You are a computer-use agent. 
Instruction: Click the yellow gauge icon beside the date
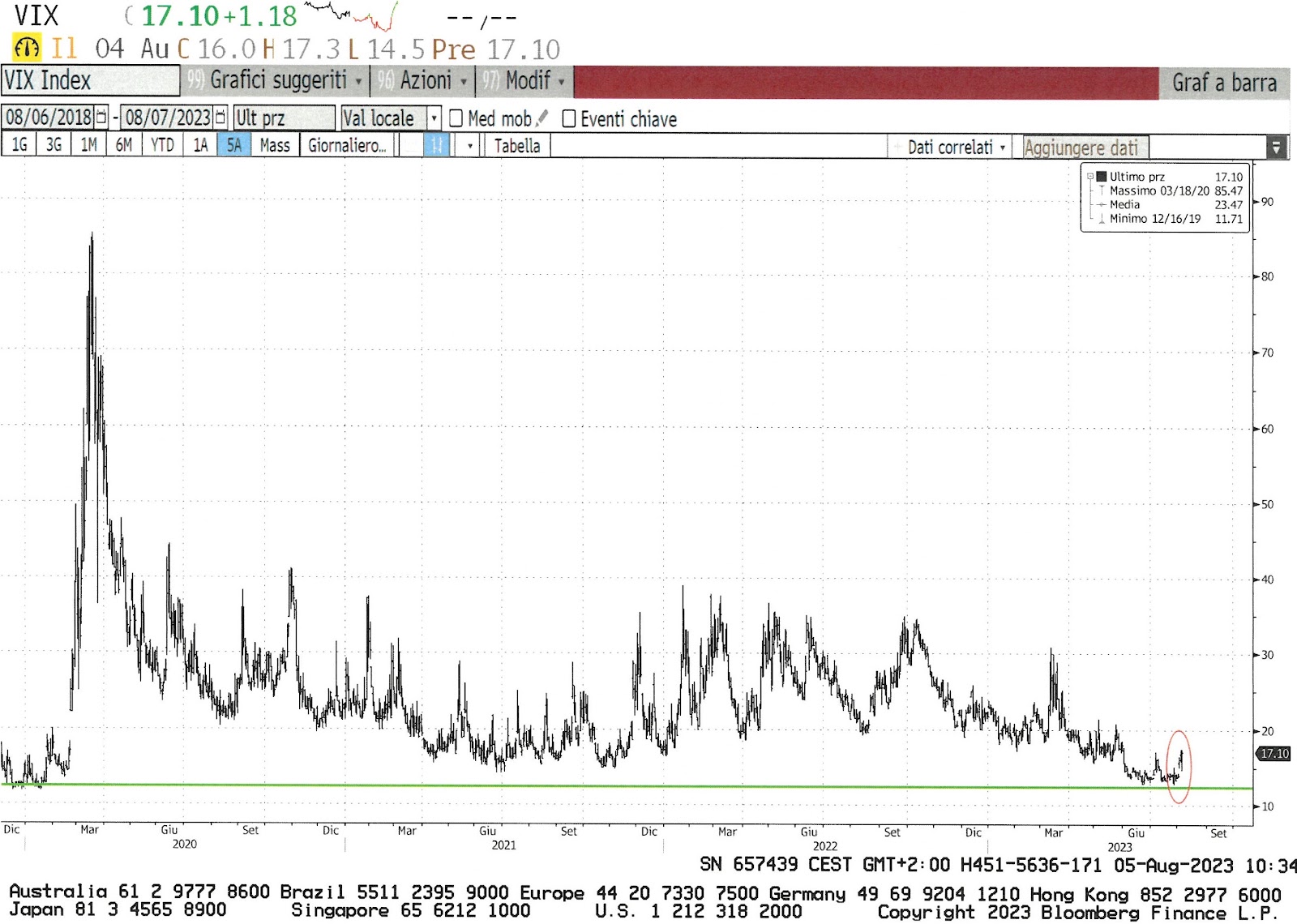pyautogui.click(x=27, y=48)
